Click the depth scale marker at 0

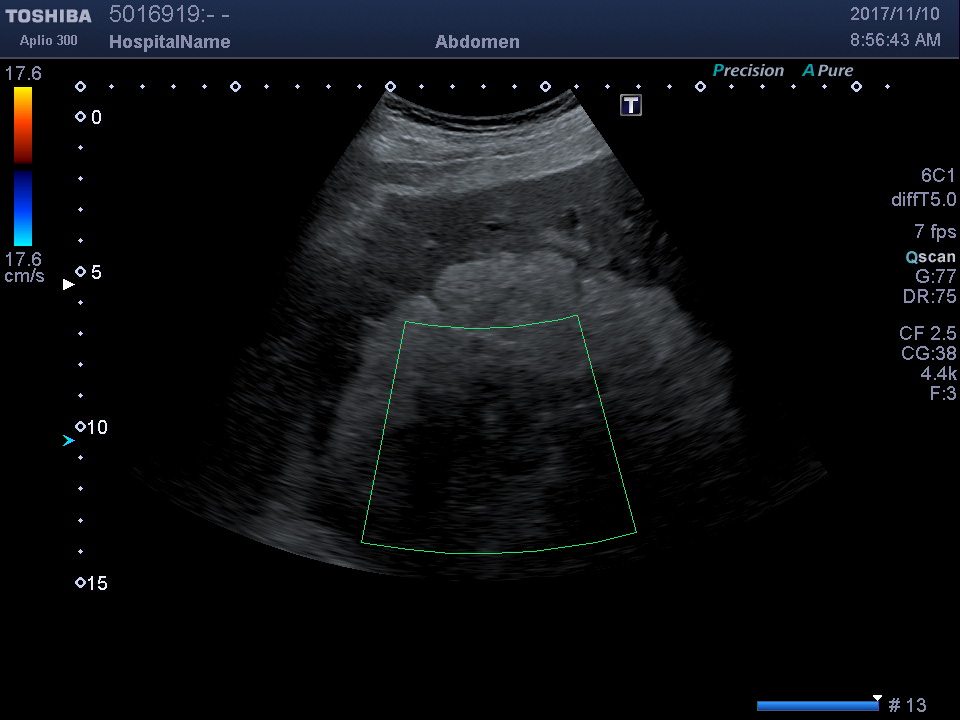coord(81,117)
